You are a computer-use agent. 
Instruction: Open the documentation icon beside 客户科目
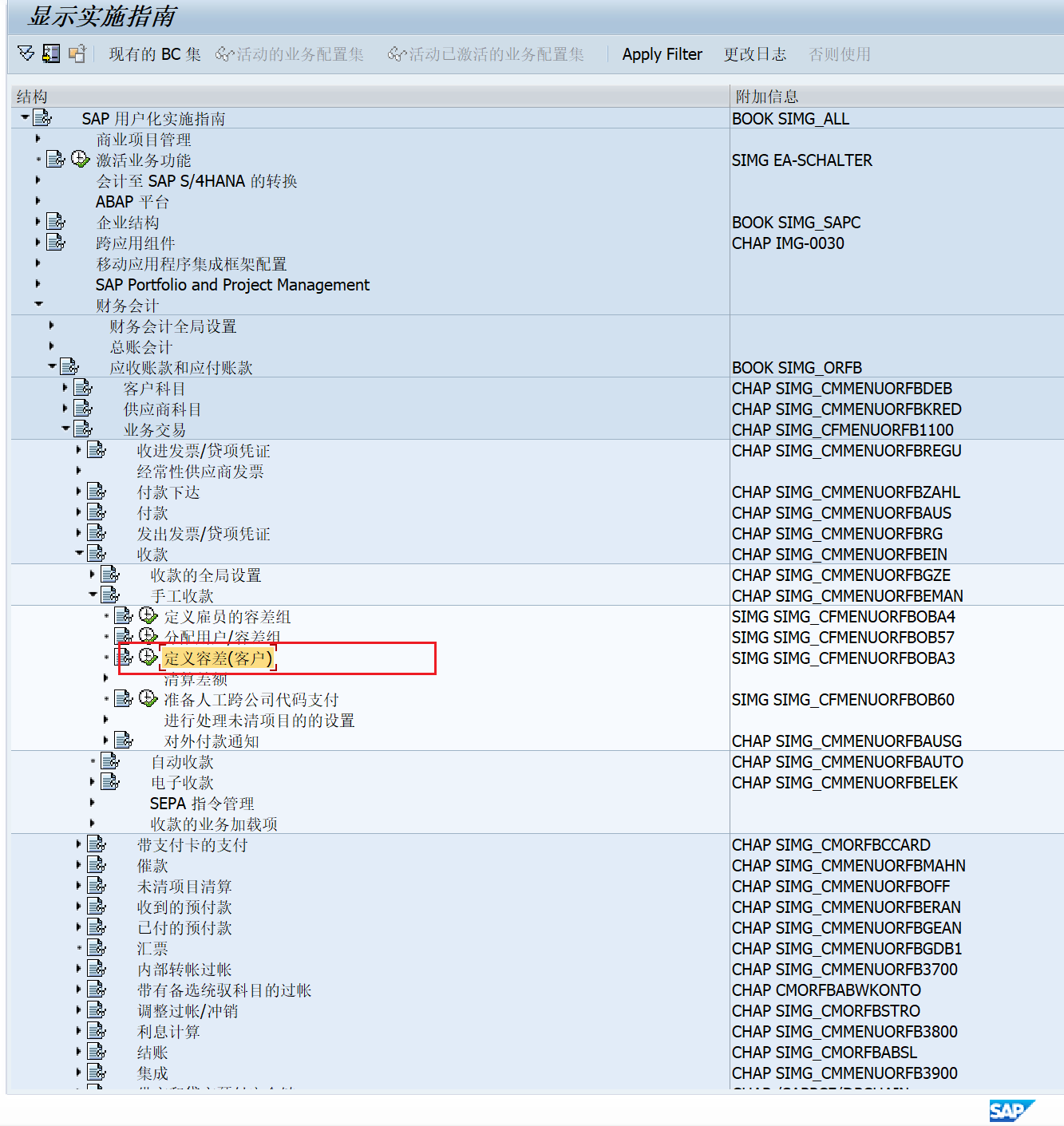pos(83,388)
